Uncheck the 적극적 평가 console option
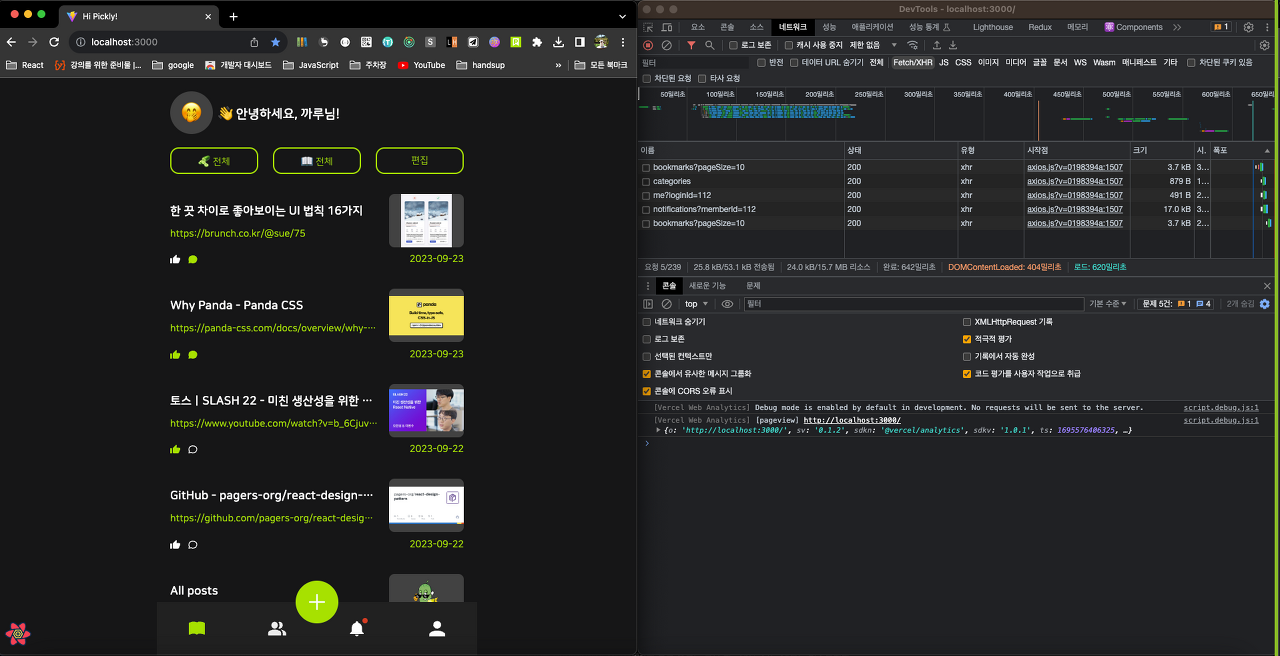The image size is (1280, 656). coord(967,338)
